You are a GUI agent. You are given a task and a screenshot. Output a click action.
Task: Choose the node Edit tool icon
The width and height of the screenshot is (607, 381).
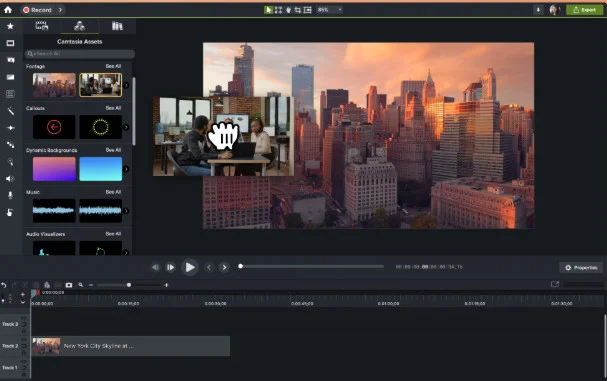point(278,10)
